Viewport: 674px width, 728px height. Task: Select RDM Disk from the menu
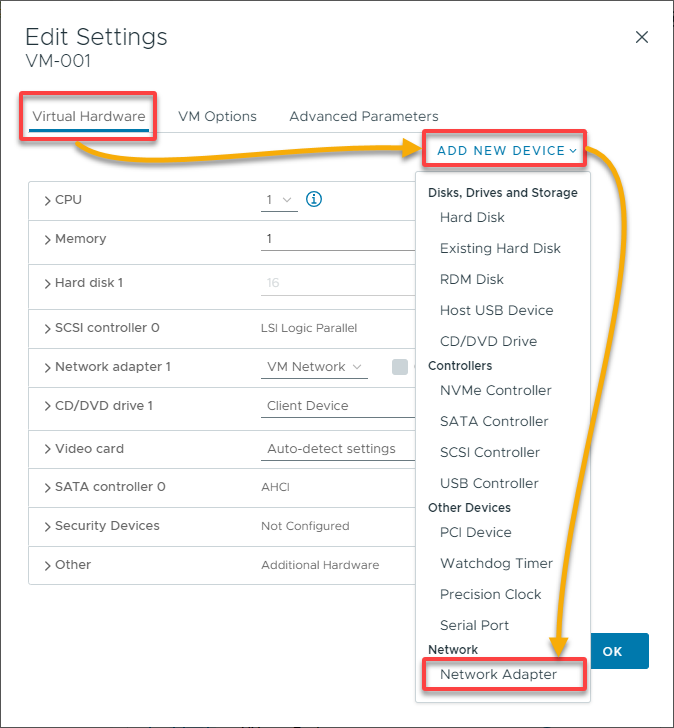click(x=472, y=279)
